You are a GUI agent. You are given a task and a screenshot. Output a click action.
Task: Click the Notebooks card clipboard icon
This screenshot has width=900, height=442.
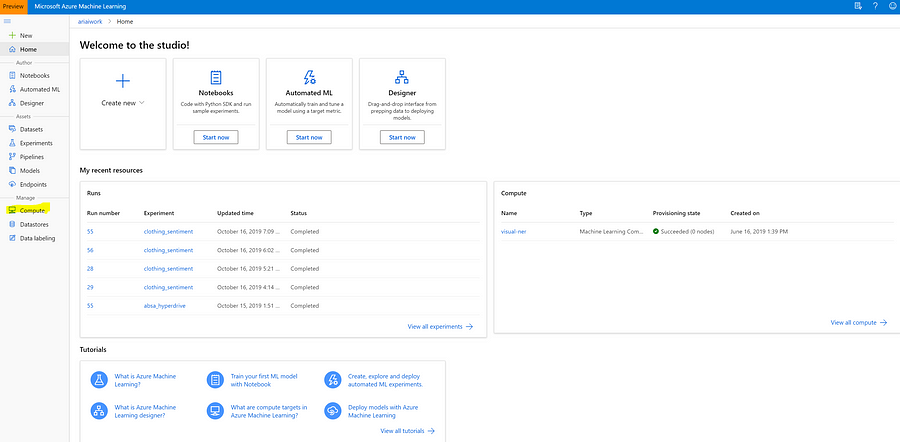216,77
